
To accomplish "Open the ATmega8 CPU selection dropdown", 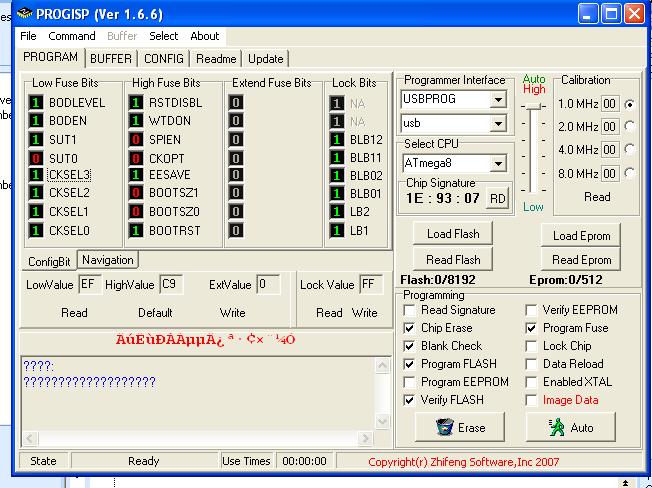I will click(497, 163).
